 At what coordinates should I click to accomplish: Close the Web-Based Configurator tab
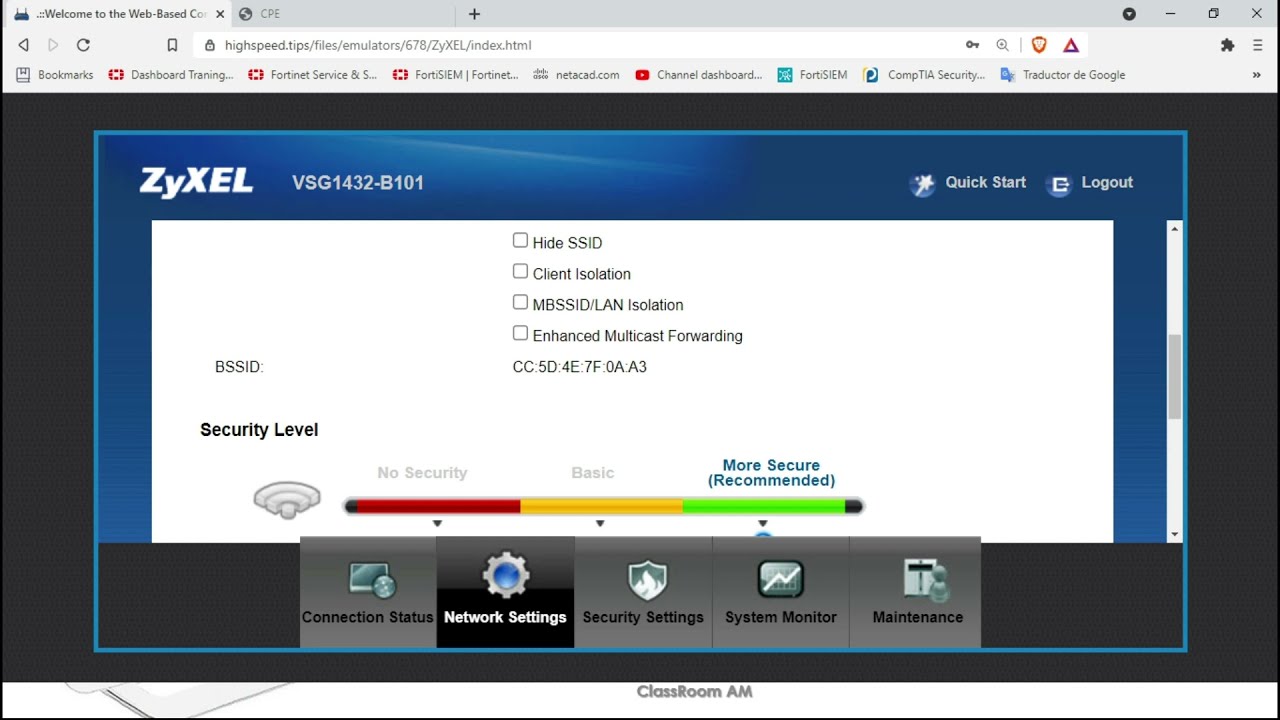[220, 14]
